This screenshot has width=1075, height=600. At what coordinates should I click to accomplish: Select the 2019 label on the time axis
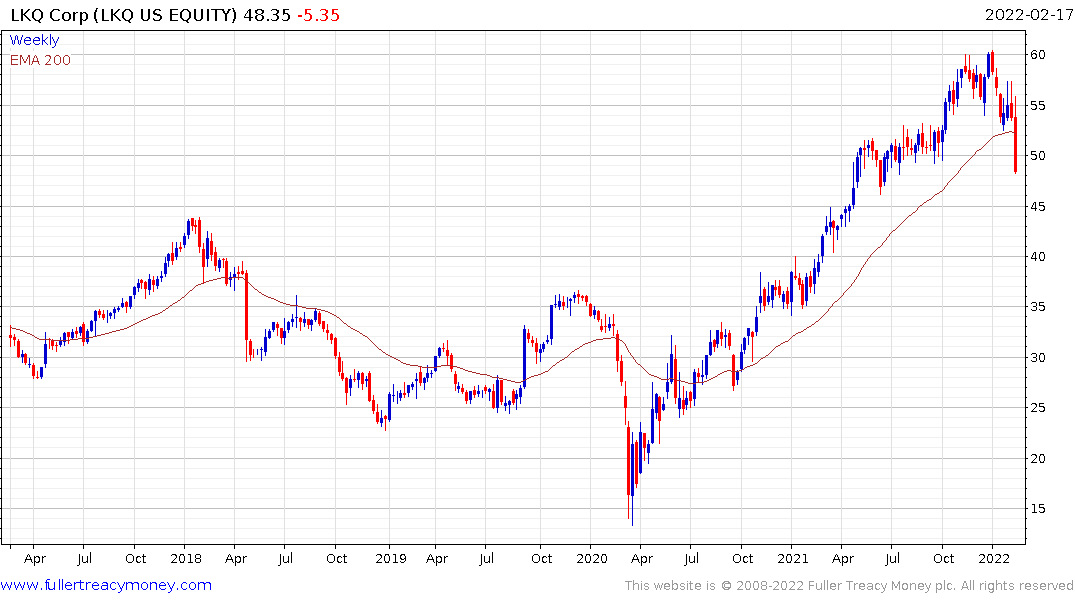(x=391, y=558)
